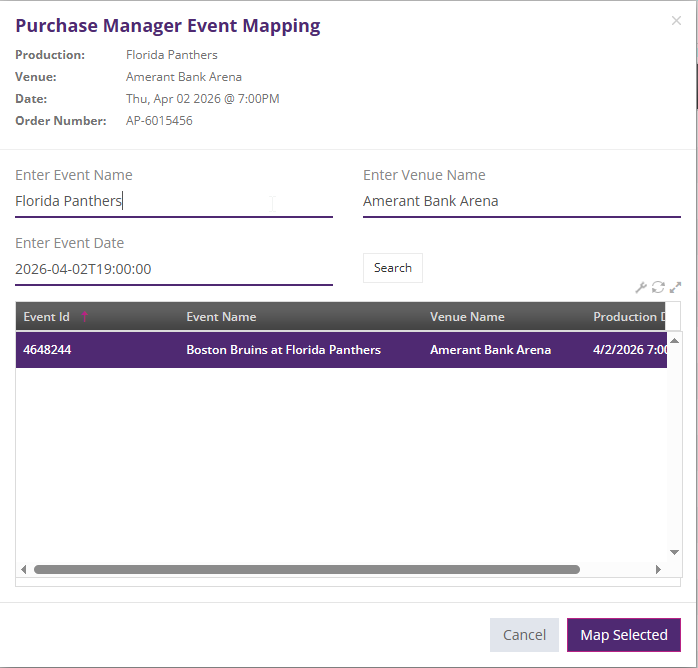Image resolution: width=698 pixels, height=668 pixels.
Task: Click Florida Panthers production value
Action: click(x=171, y=55)
